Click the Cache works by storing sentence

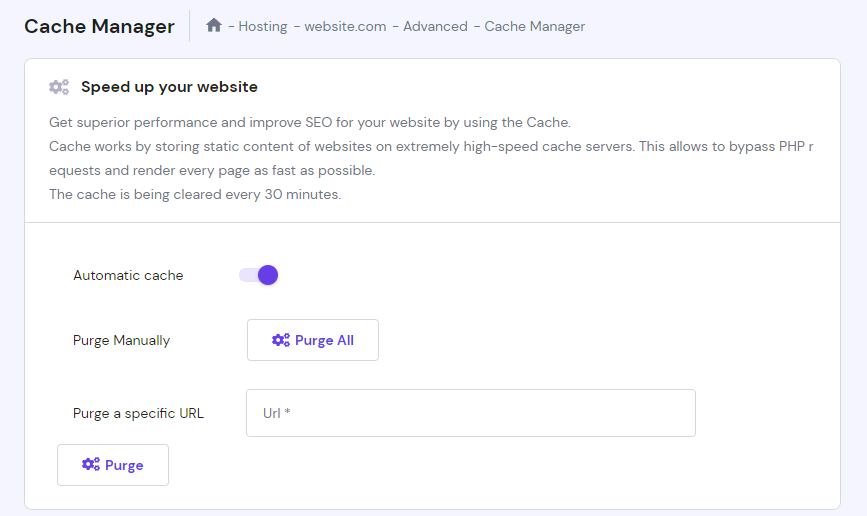point(430,146)
